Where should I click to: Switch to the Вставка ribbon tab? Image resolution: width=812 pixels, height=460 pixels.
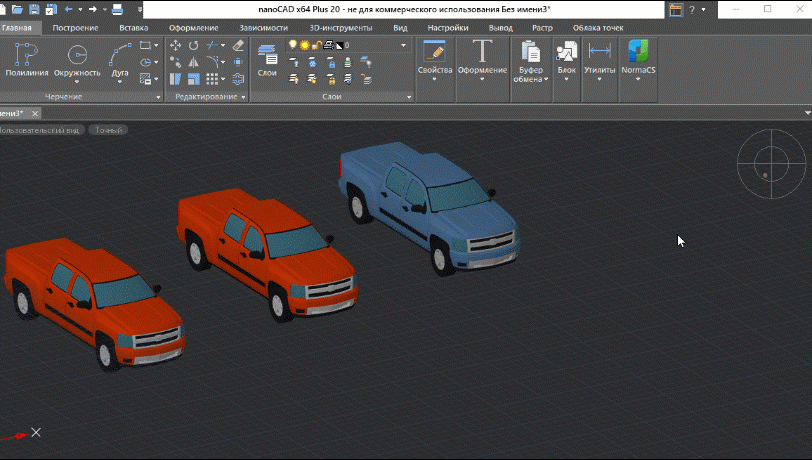coord(133,28)
